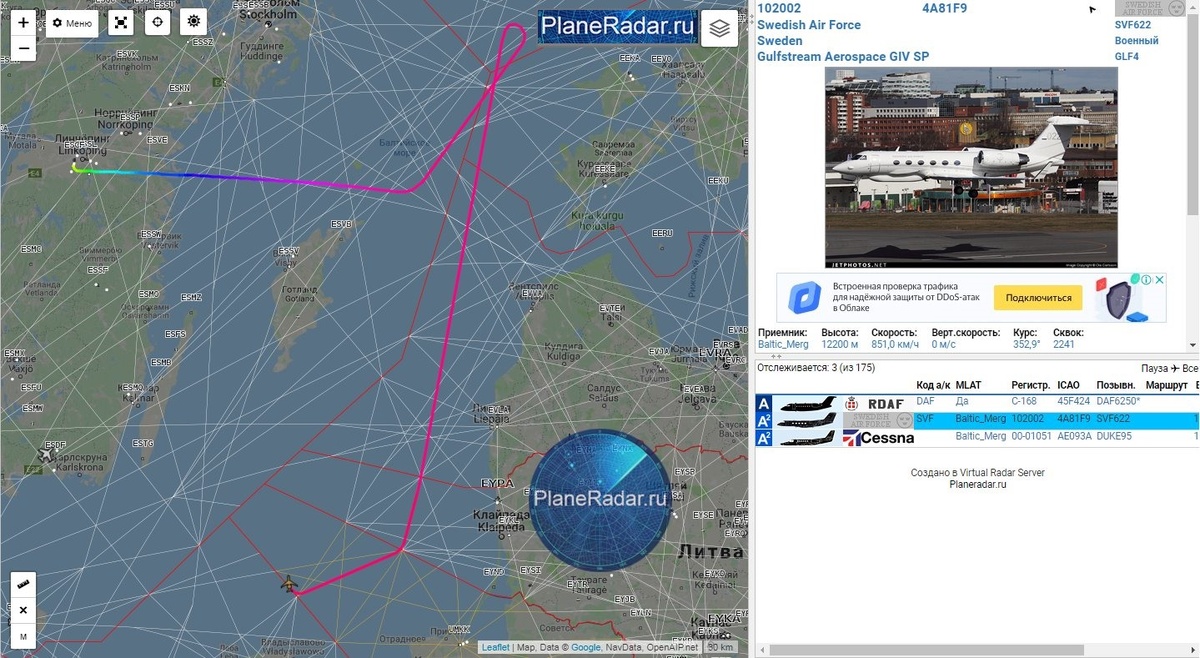Click the Leaflet attribution link
Image resolution: width=1200 pixels, height=658 pixels.
[495, 648]
